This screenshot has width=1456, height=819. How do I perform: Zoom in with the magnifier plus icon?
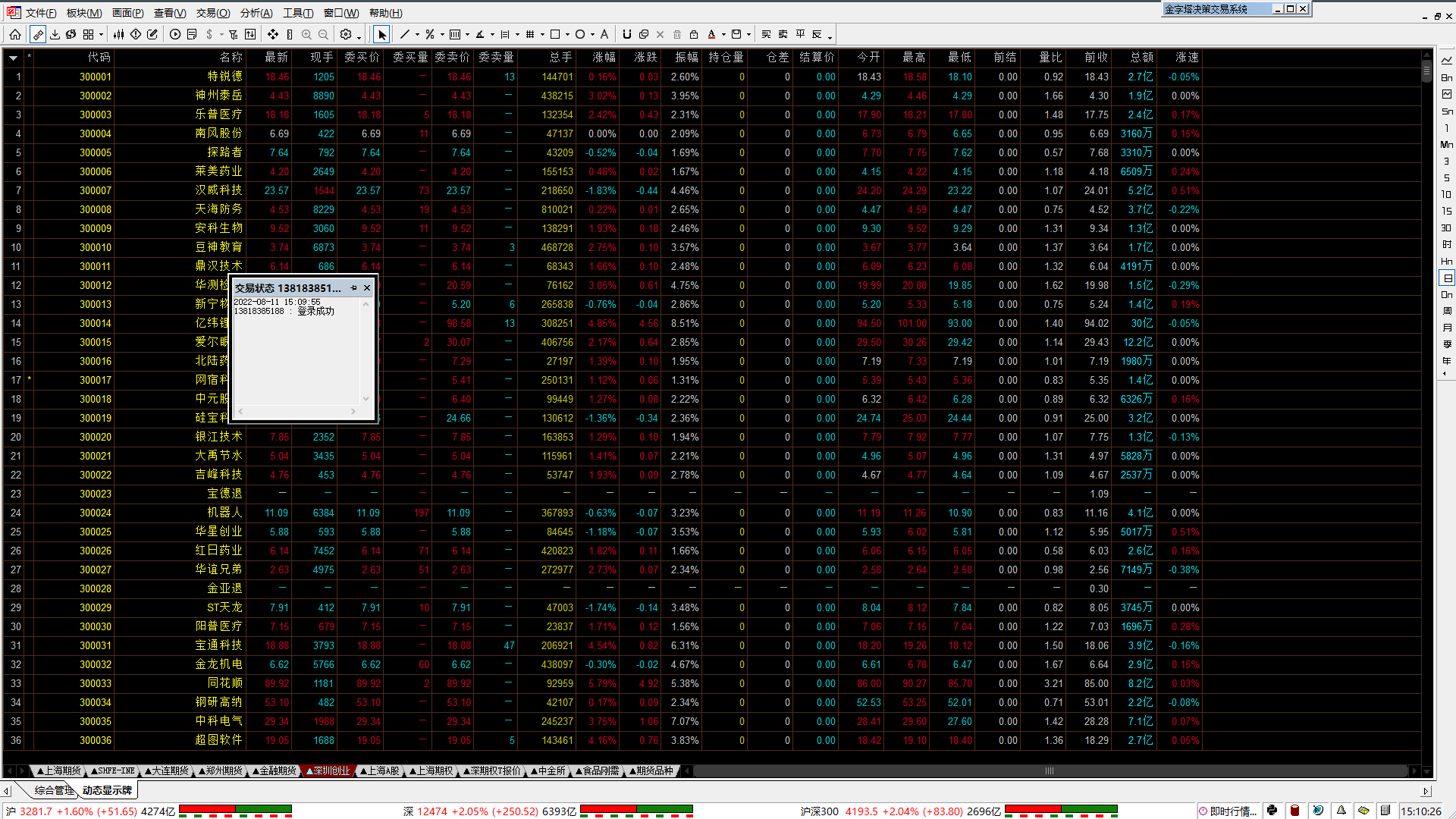coord(306,34)
